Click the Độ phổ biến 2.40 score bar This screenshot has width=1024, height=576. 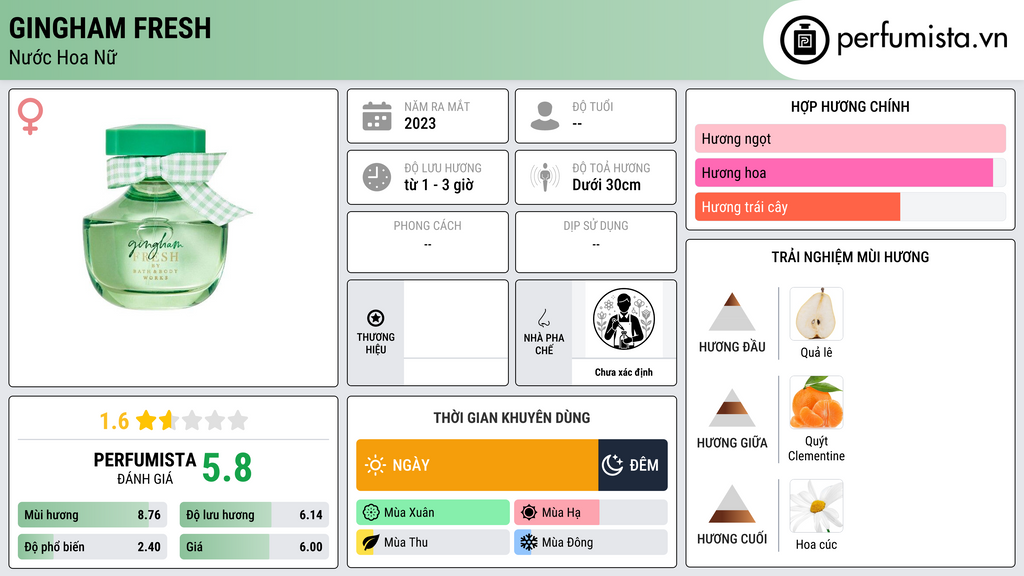(x=92, y=547)
